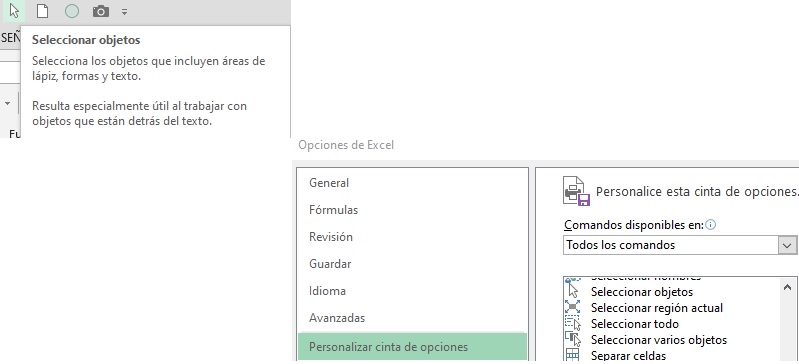
Task: Open the Customize Quick Access Toolbar arrow
Action: [125, 12]
